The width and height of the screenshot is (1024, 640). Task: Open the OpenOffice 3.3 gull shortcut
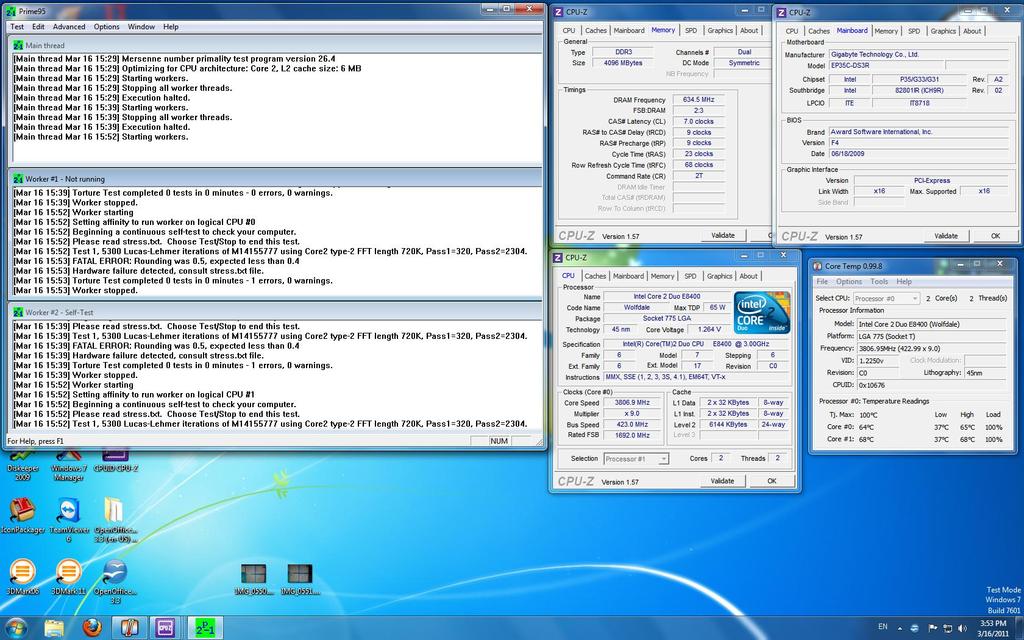click(115, 581)
